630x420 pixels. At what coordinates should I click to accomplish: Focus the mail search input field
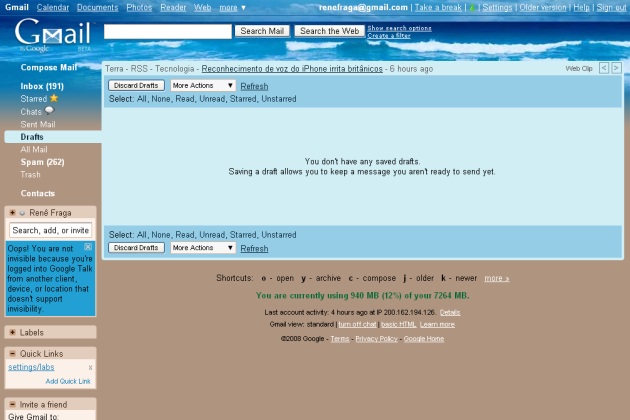click(x=168, y=31)
